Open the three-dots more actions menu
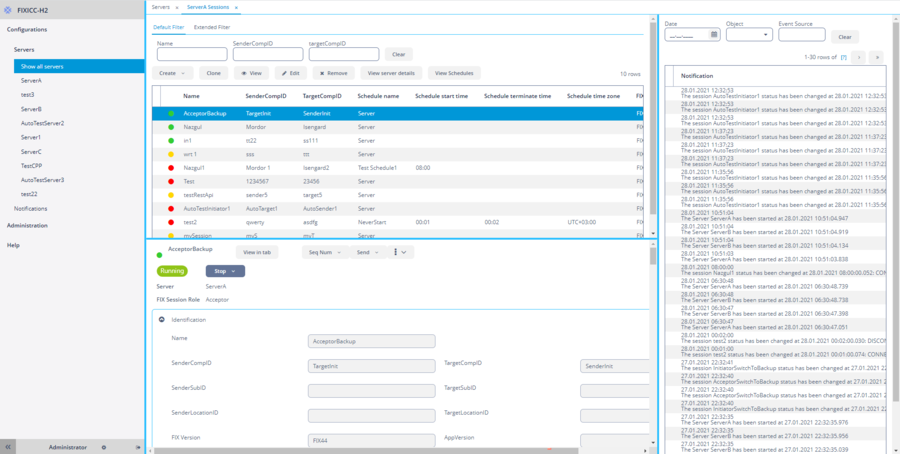This screenshot has height=454, width=900. click(397, 253)
